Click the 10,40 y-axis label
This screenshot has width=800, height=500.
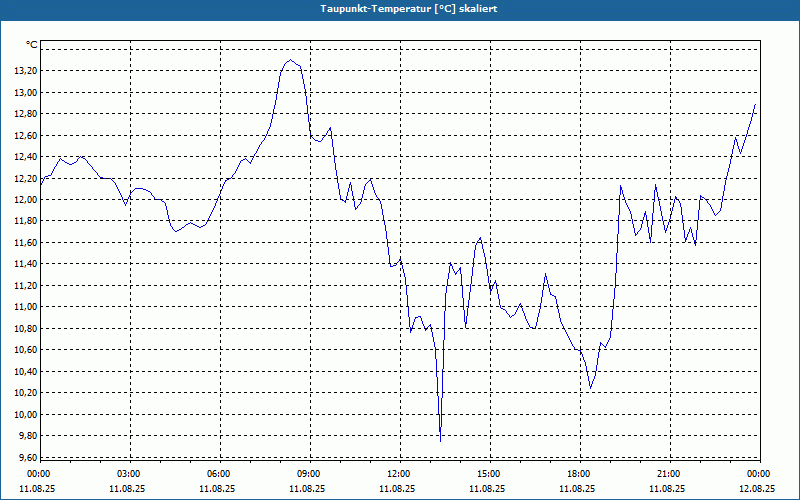click(27, 371)
